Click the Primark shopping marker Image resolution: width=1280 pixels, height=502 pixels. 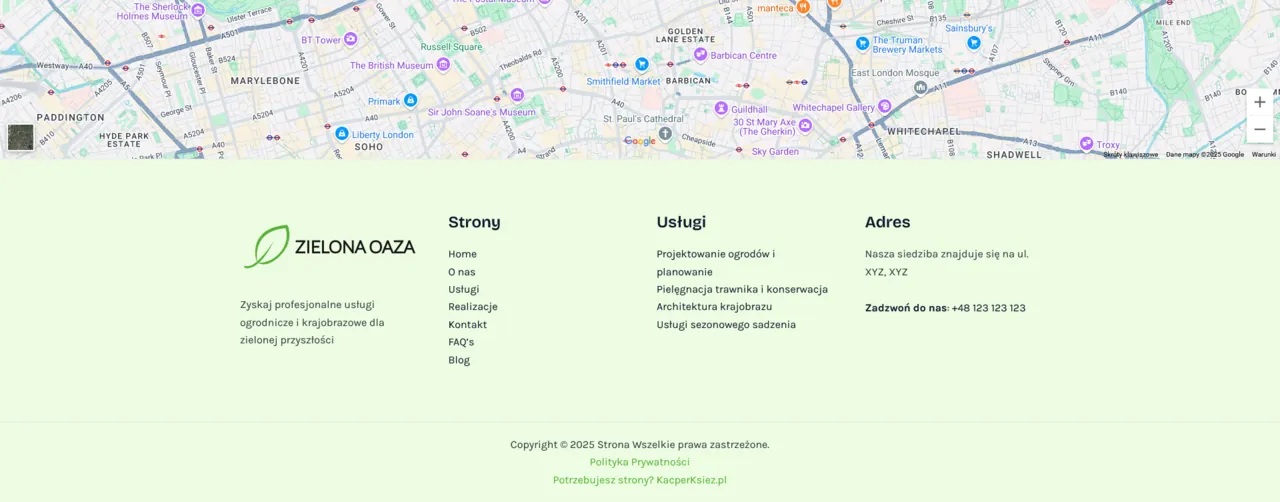pyautogui.click(x=410, y=101)
